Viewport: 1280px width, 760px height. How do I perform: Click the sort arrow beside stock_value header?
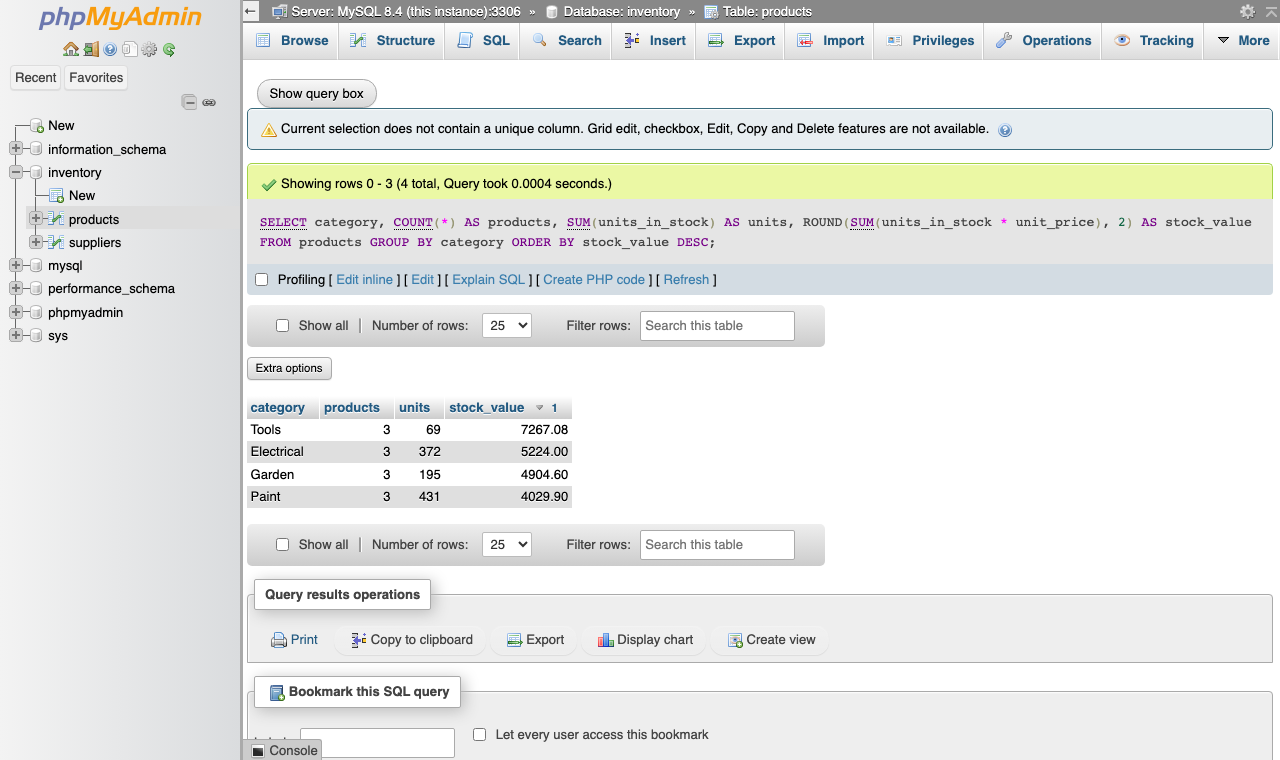pos(540,408)
